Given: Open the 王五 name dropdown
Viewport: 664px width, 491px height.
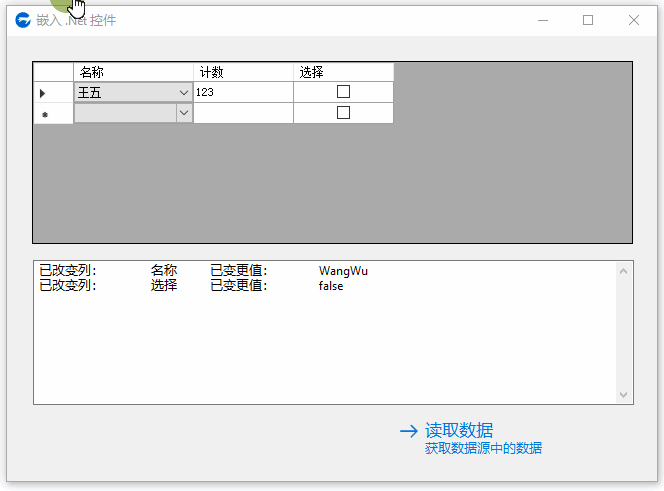Looking at the screenshot, I should click(184, 92).
